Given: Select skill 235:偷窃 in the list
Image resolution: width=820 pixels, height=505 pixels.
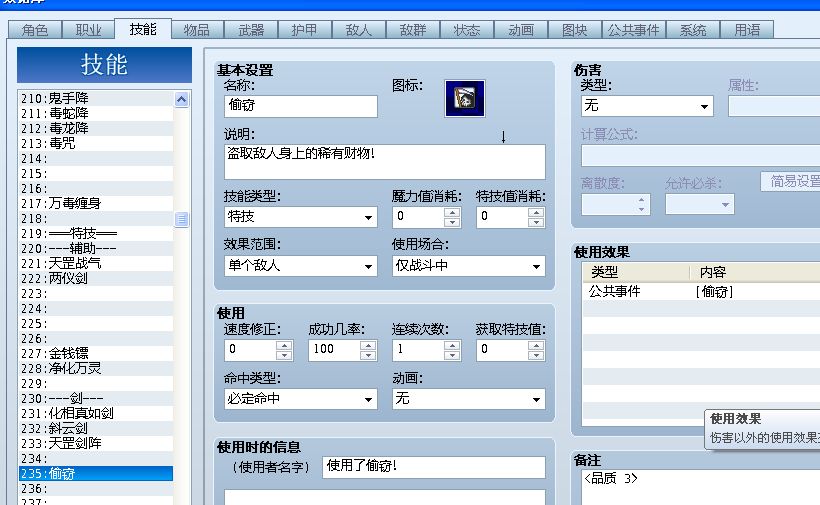Looking at the screenshot, I should pos(96,474).
